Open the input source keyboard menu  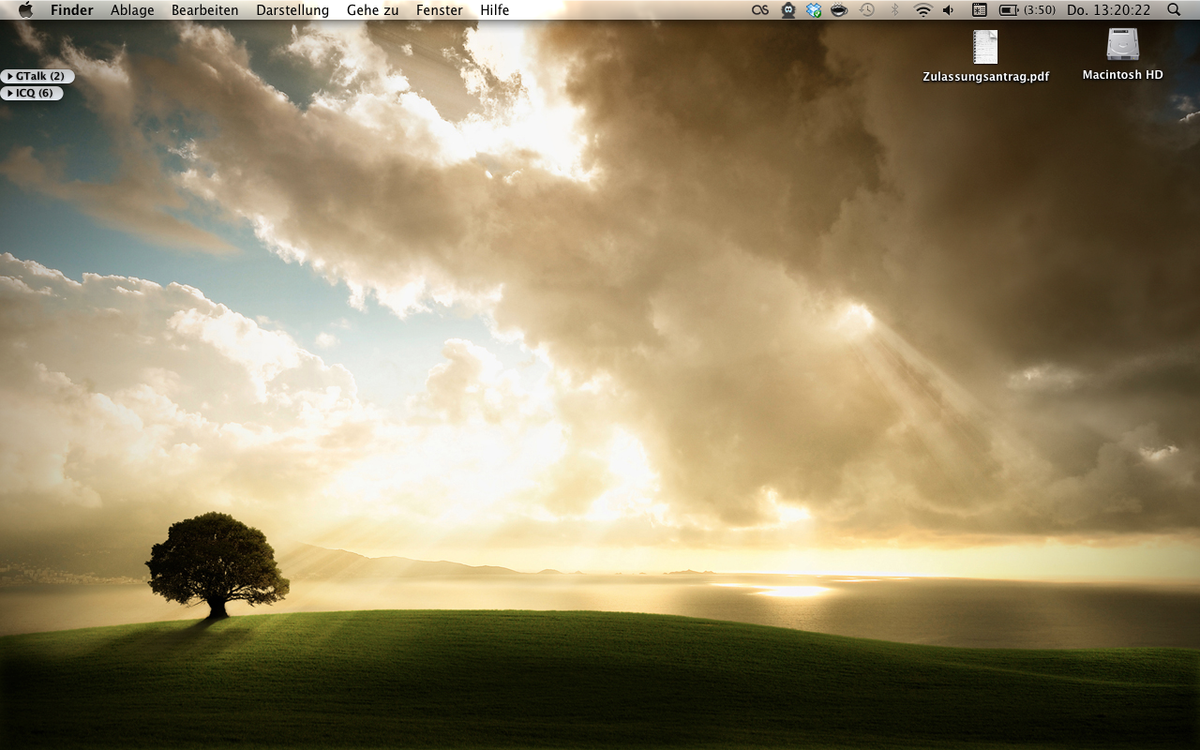tap(979, 10)
